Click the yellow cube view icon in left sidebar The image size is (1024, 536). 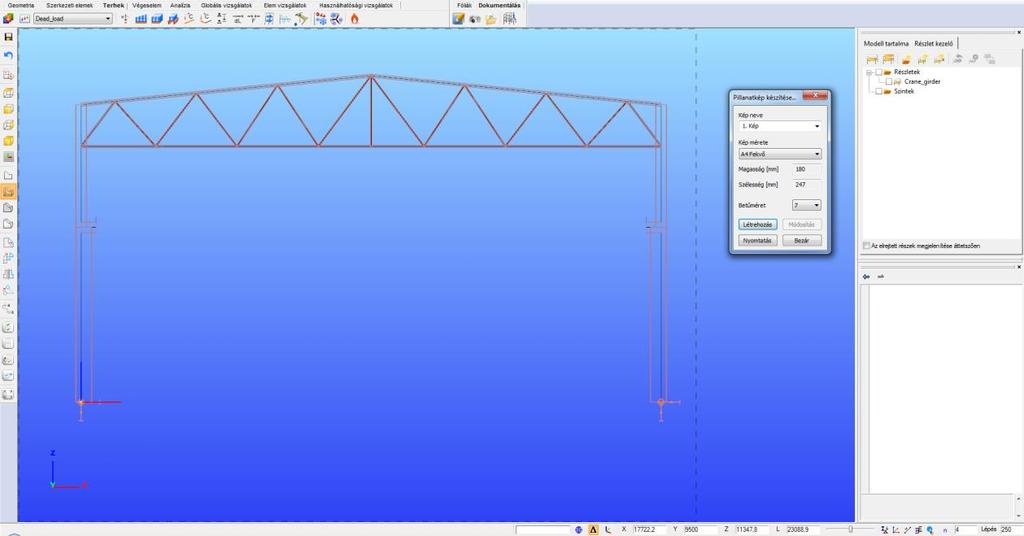(8, 141)
